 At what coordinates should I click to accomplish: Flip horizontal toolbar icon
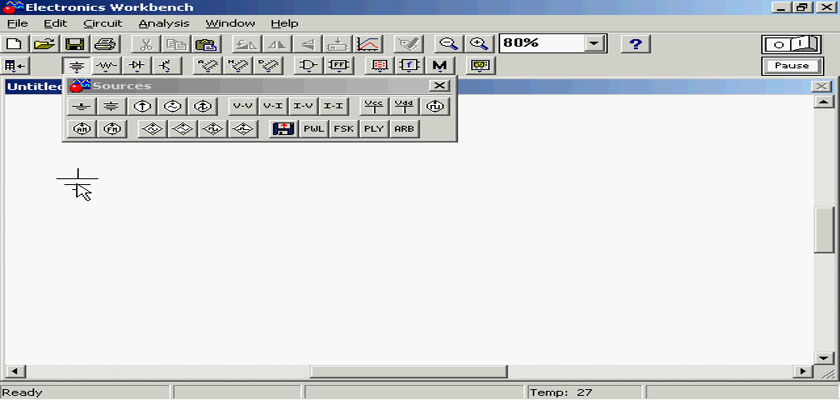[x=277, y=44]
